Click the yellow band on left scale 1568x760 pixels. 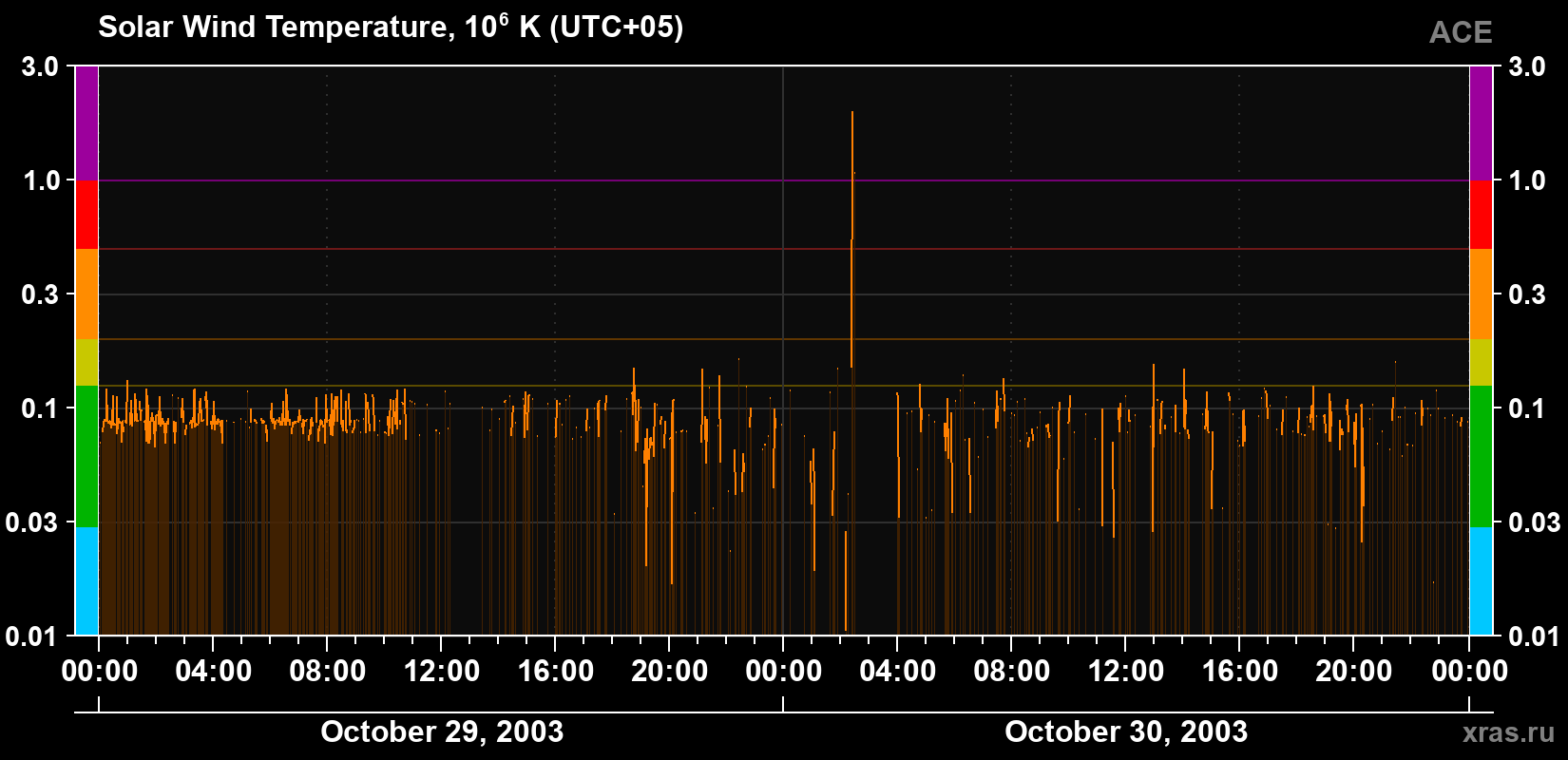tap(86, 363)
